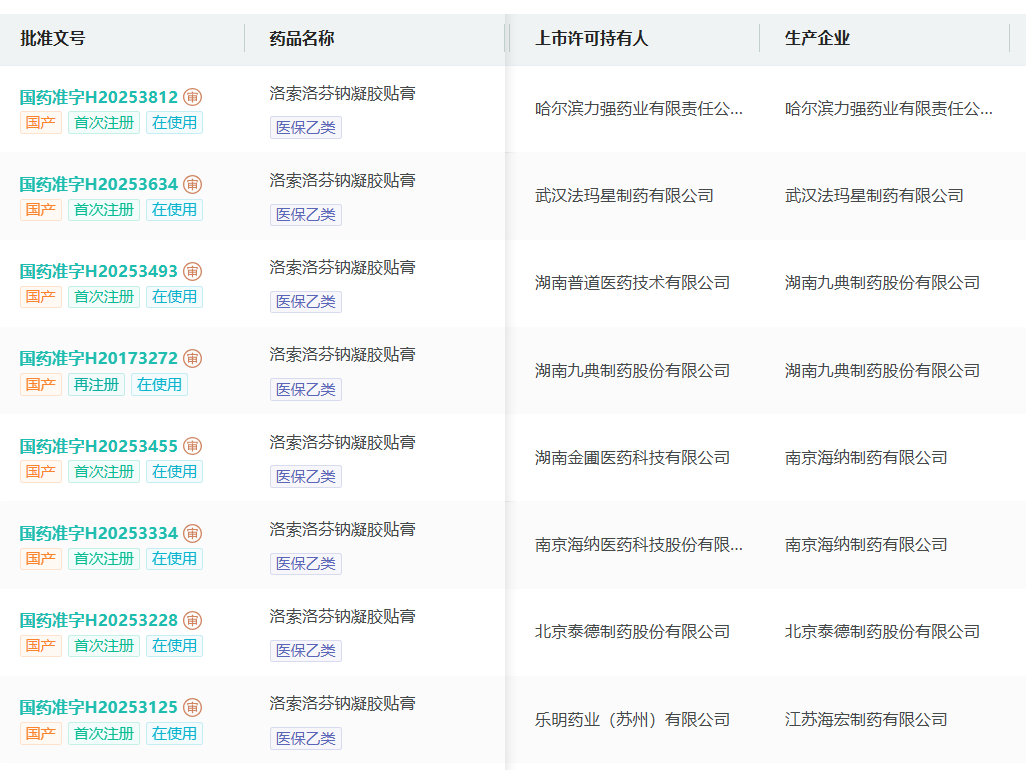Viewport: 1026px width, 770px height.
Task: Click the 首次注册 tag under H20253455
Action: pyautogui.click(x=103, y=472)
